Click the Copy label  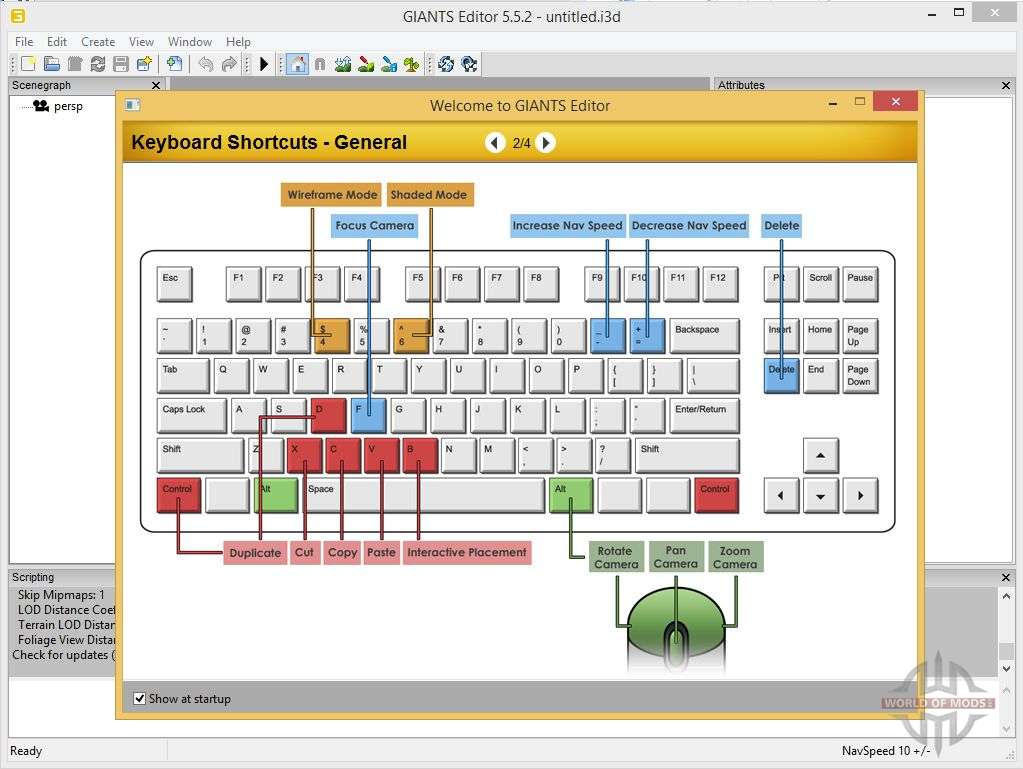pyautogui.click(x=343, y=552)
